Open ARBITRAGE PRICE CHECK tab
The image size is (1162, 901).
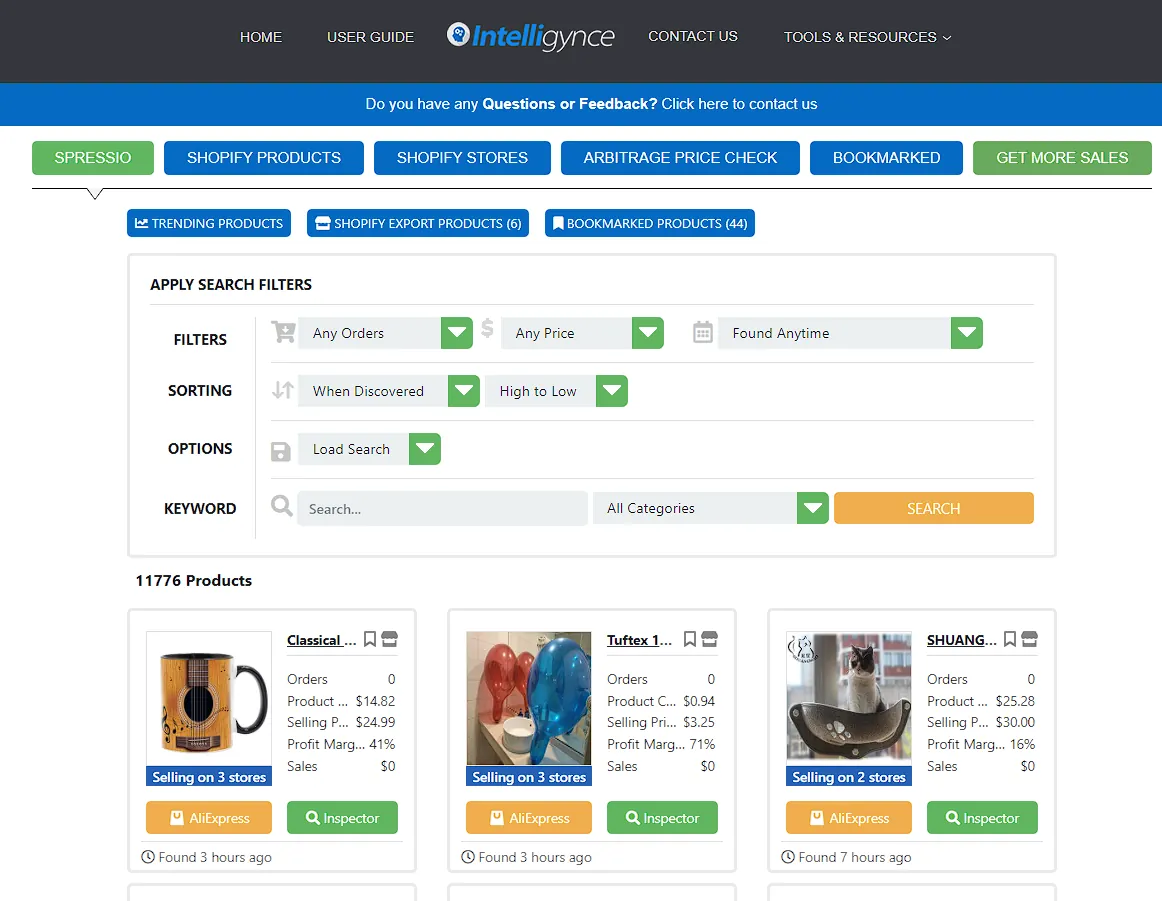click(680, 158)
